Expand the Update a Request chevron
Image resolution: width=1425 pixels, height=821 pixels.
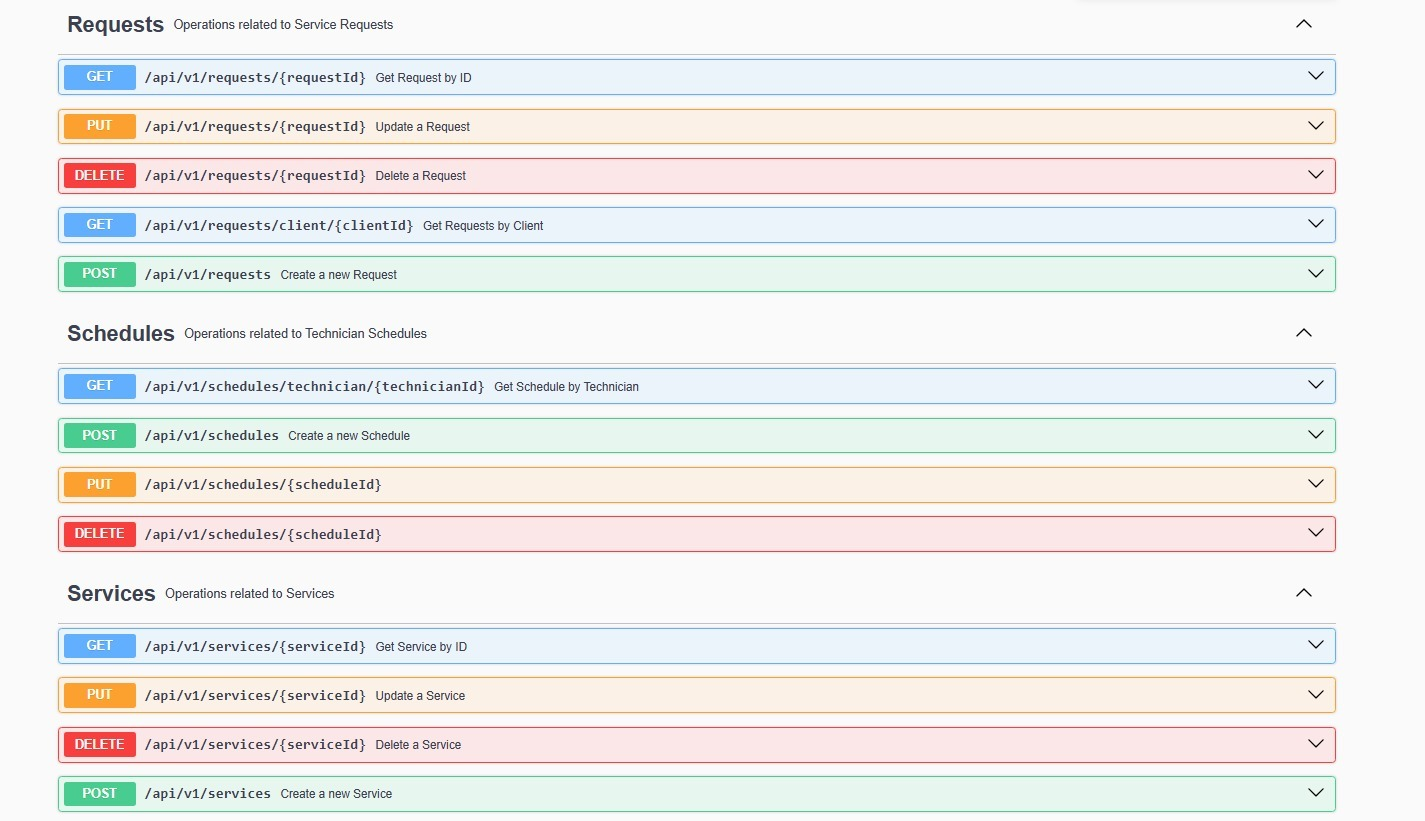pyautogui.click(x=1316, y=126)
